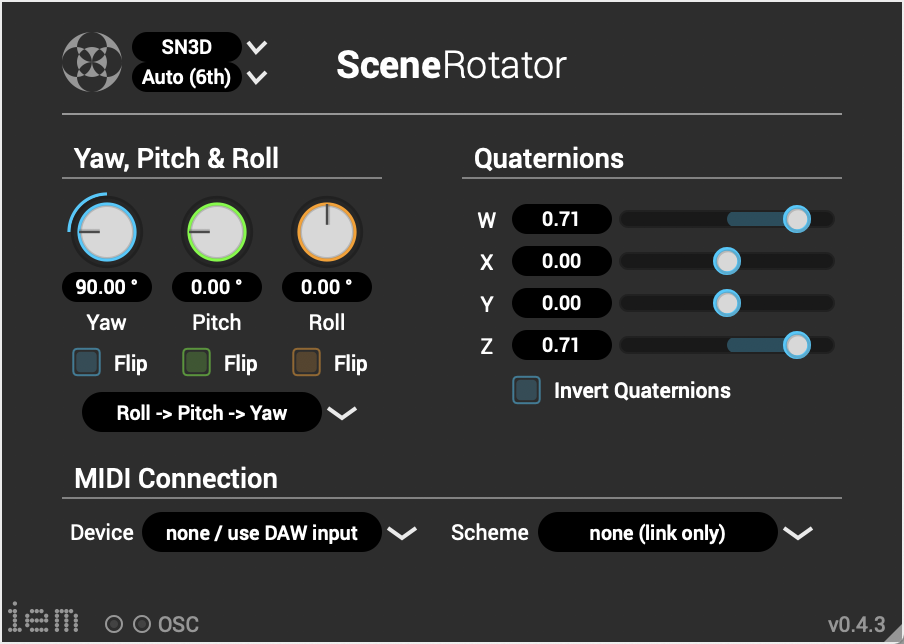The width and height of the screenshot is (904, 644).
Task: Click the green Pitch knob
Action: coord(216,231)
